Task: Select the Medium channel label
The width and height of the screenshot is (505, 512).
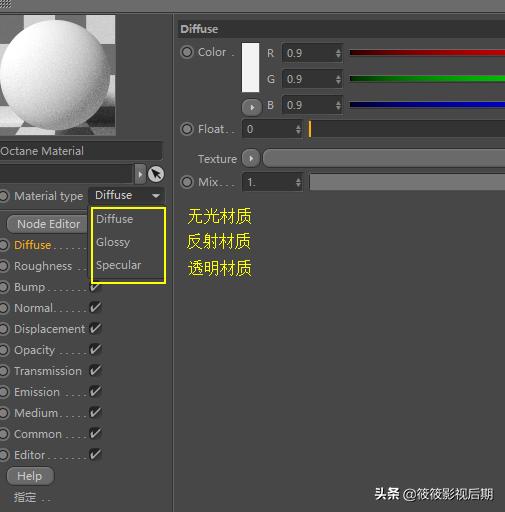Action: (x=36, y=413)
